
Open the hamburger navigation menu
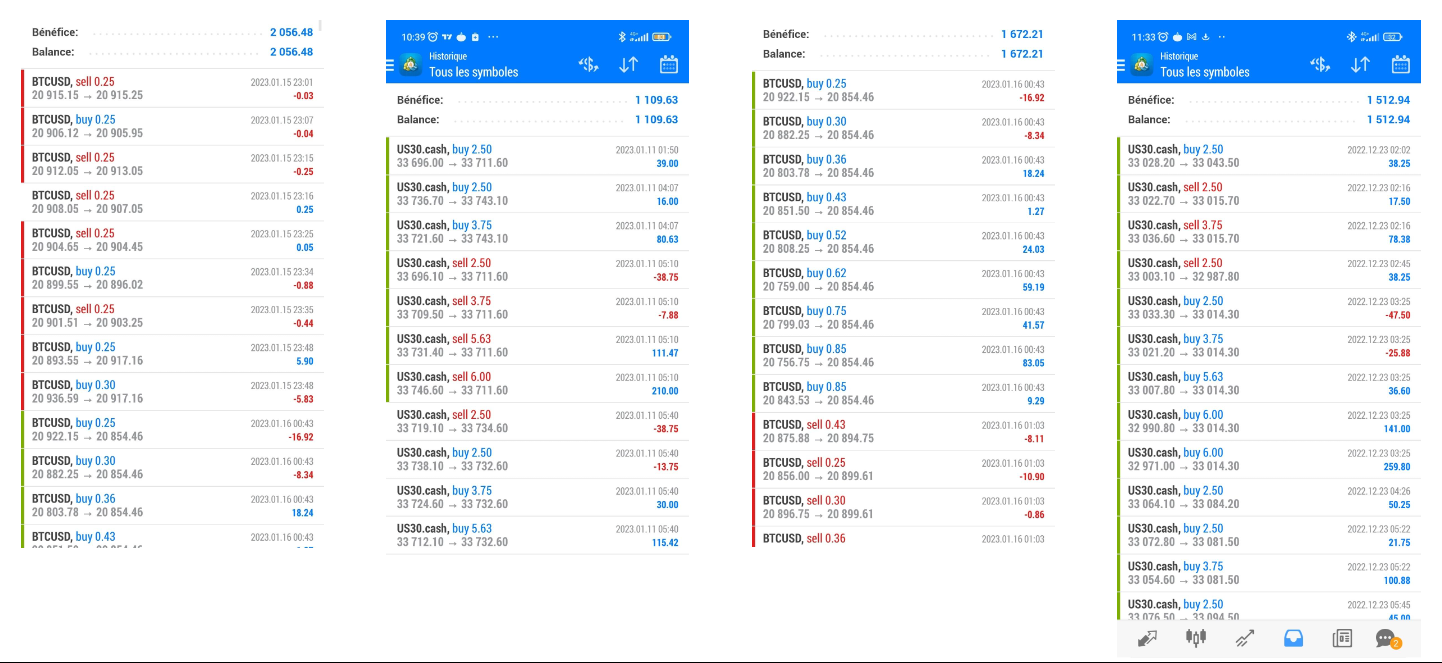[x=390, y=66]
